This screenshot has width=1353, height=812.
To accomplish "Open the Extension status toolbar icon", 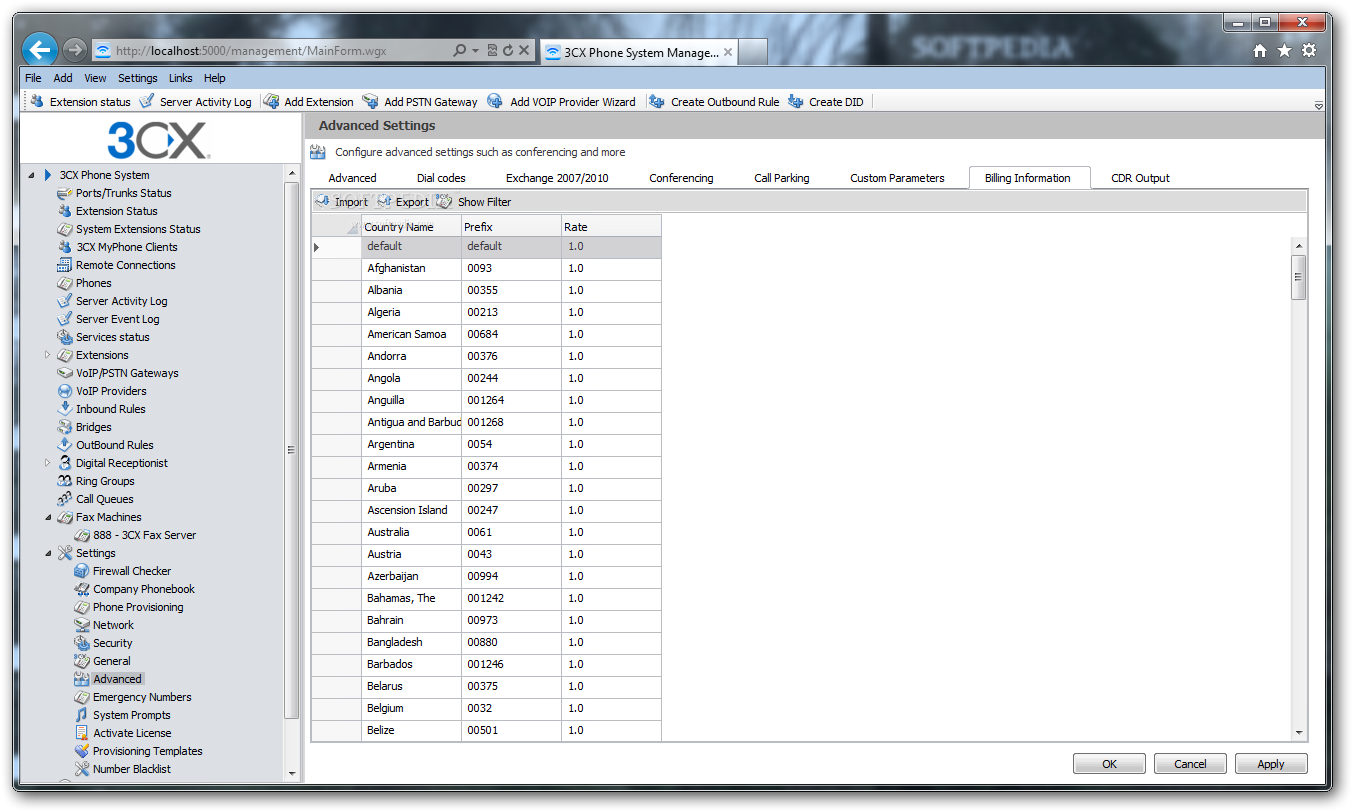I will [x=38, y=101].
